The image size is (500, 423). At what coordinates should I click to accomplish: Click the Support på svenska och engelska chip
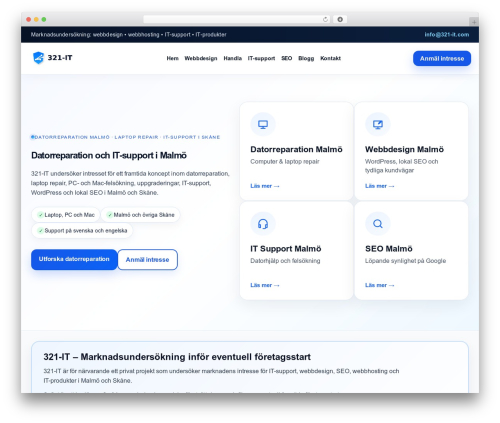tap(82, 231)
